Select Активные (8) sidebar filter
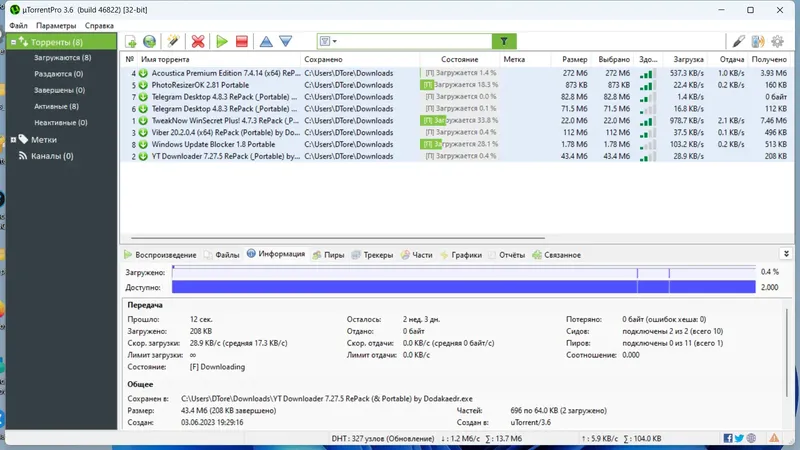Image resolution: width=800 pixels, height=450 pixels. pyautogui.click(x=56, y=107)
